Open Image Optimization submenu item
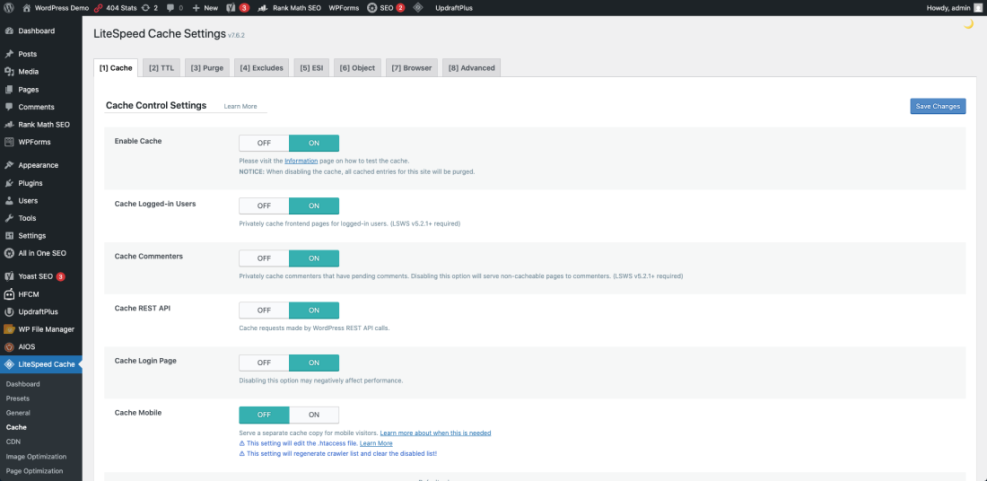The width and height of the screenshot is (987, 481). (36, 456)
